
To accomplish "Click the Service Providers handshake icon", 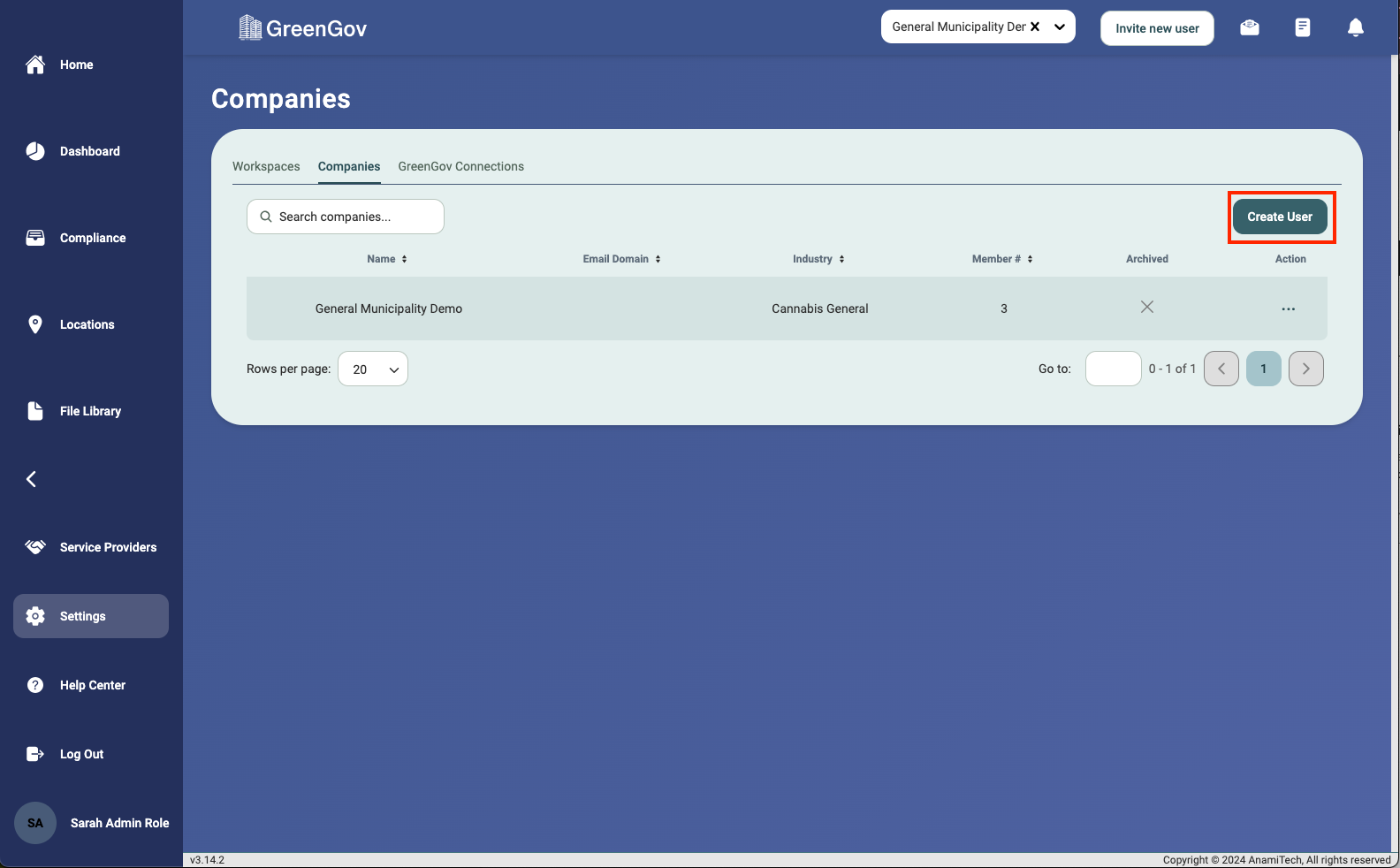I will 35,547.
